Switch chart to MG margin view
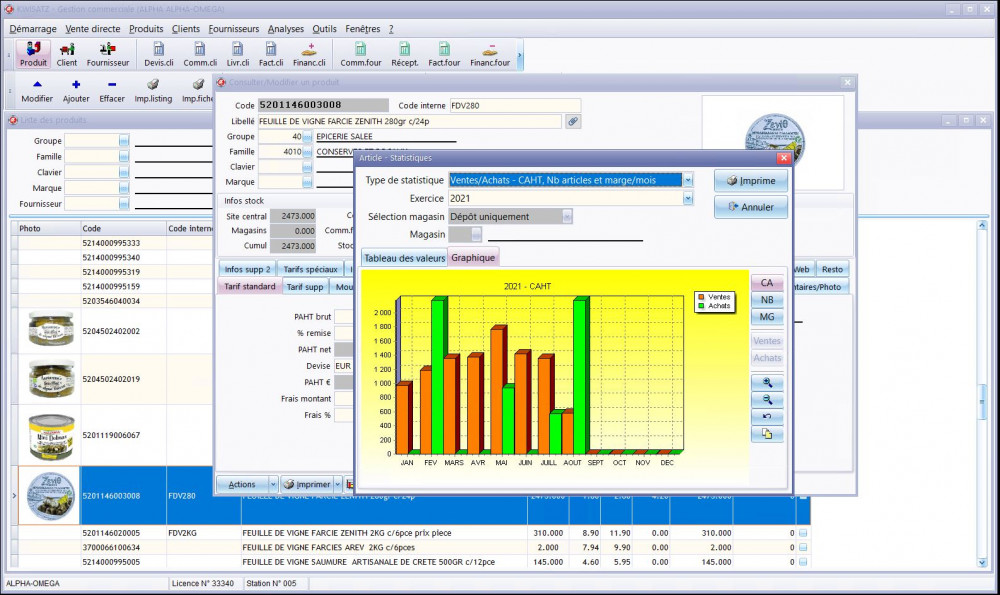 767,317
